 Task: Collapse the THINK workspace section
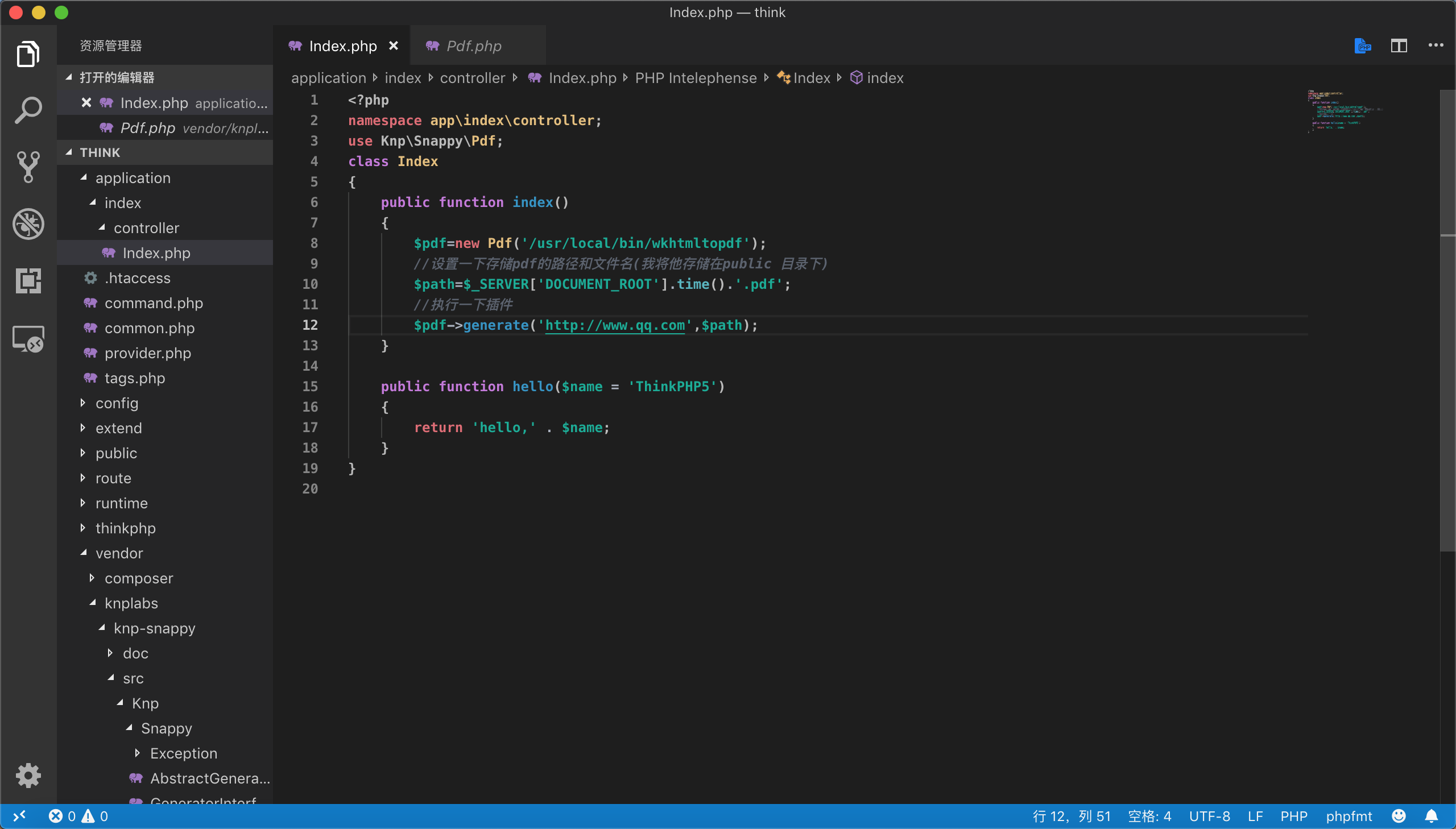[x=100, y=152]
